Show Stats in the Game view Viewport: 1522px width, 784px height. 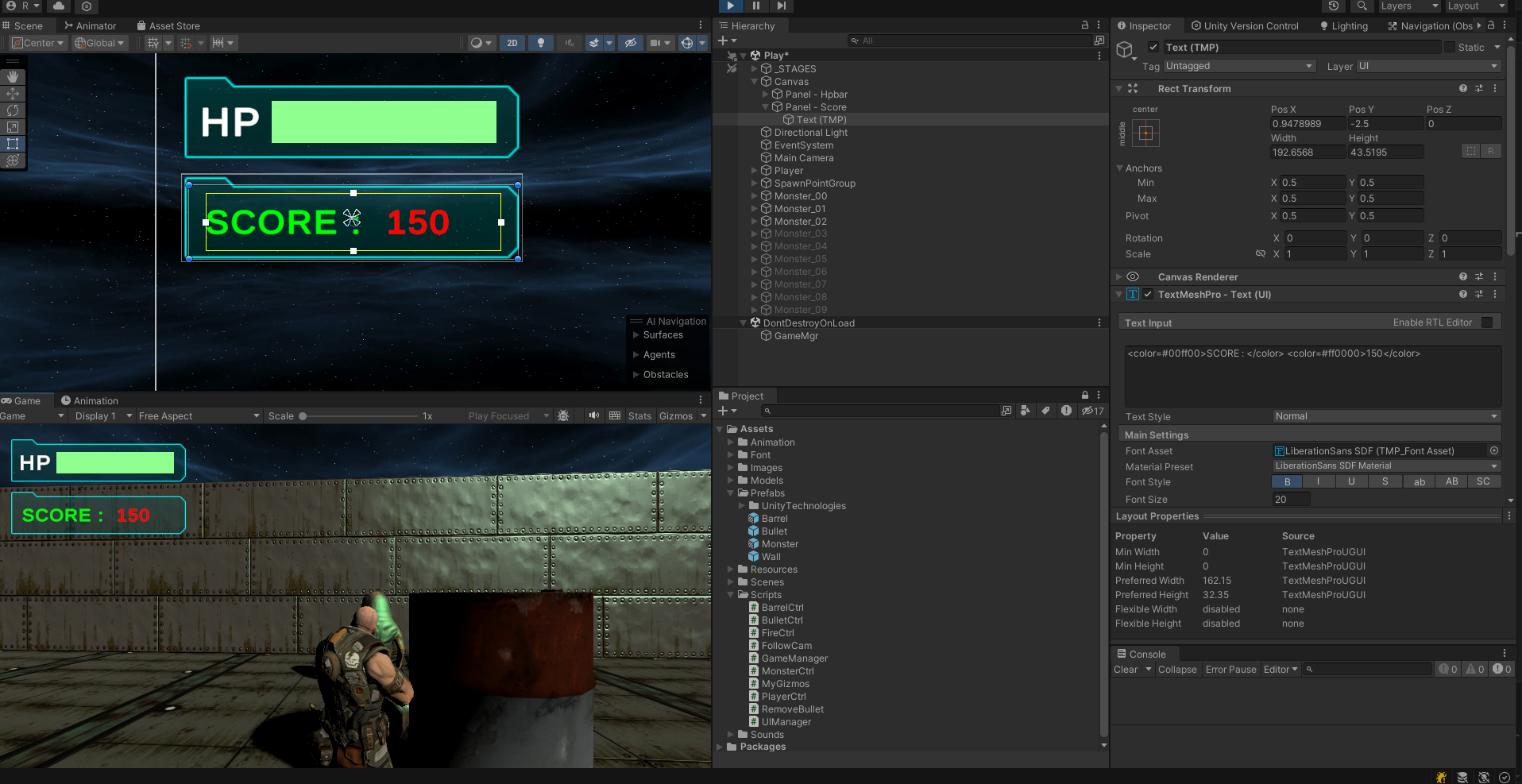(x=639, y=415)
